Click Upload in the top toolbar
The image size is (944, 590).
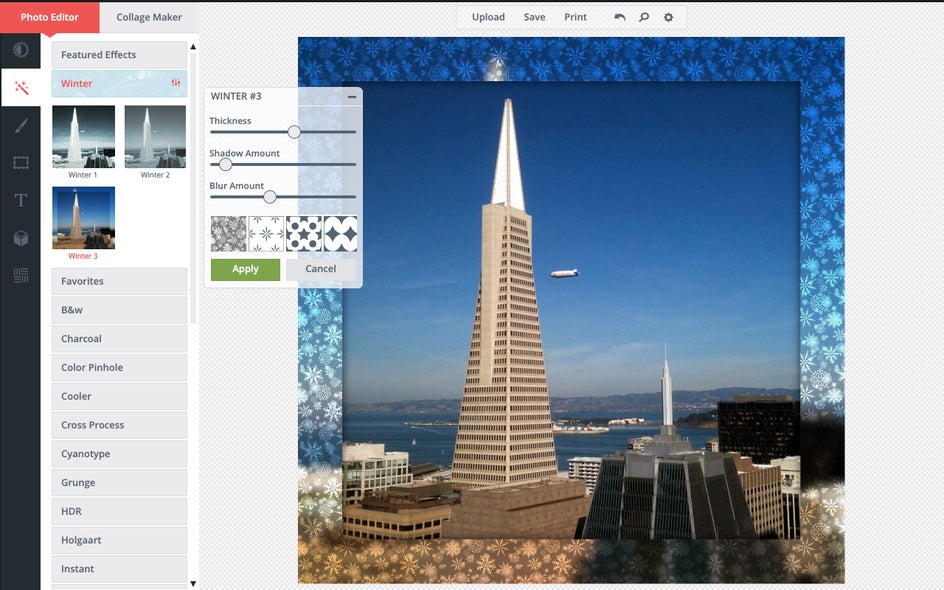pos(488,17)
